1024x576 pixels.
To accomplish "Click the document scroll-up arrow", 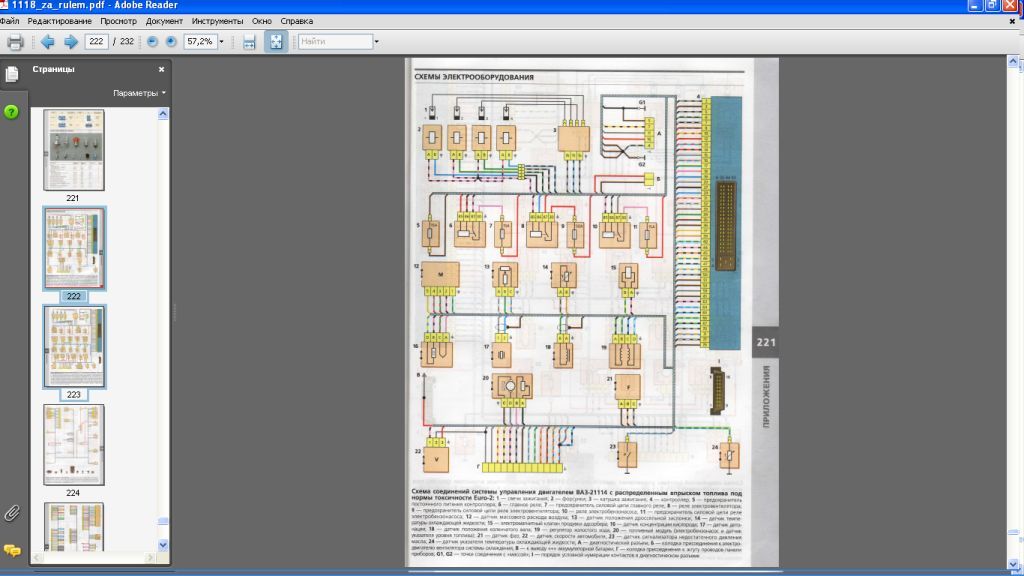I will click(1013, 62).
